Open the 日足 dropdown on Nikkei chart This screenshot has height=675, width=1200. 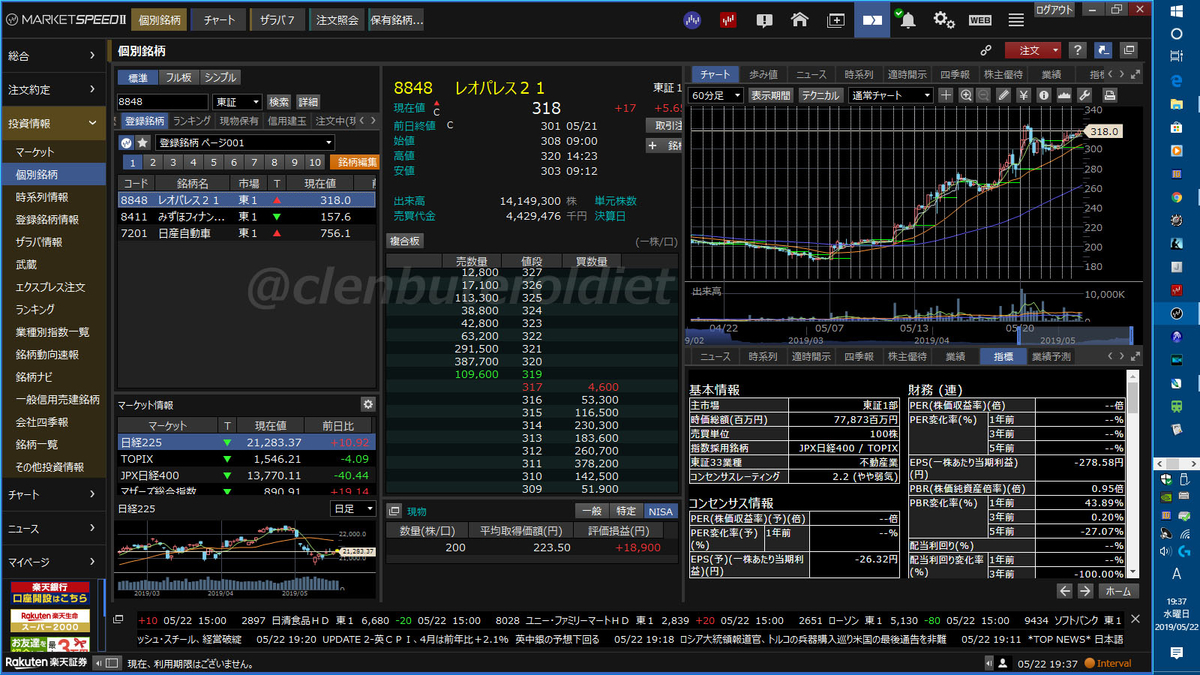click(x=354, y=509)
